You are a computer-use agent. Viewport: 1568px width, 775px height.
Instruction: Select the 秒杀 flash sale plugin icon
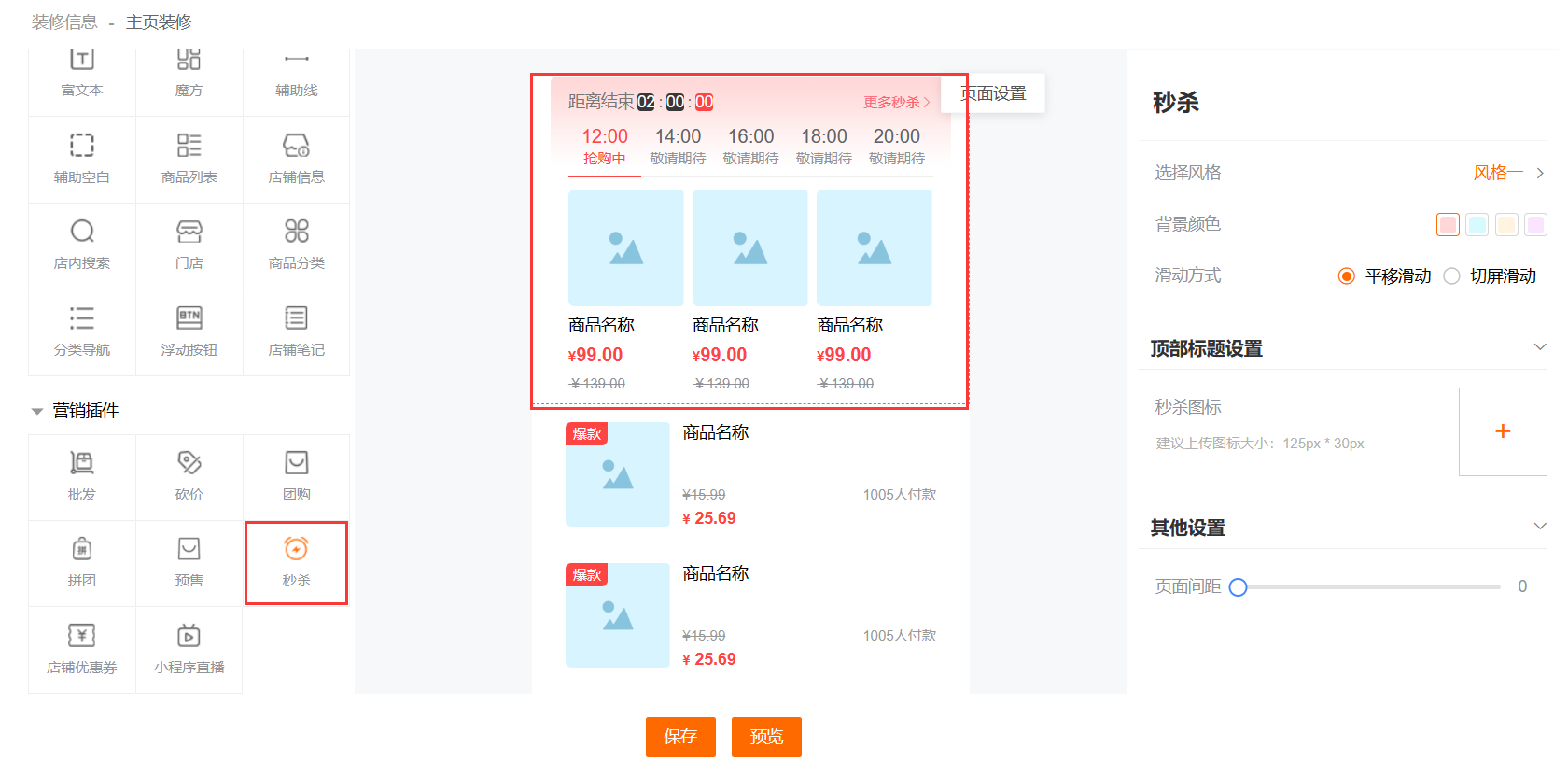[x=296, y=562]
